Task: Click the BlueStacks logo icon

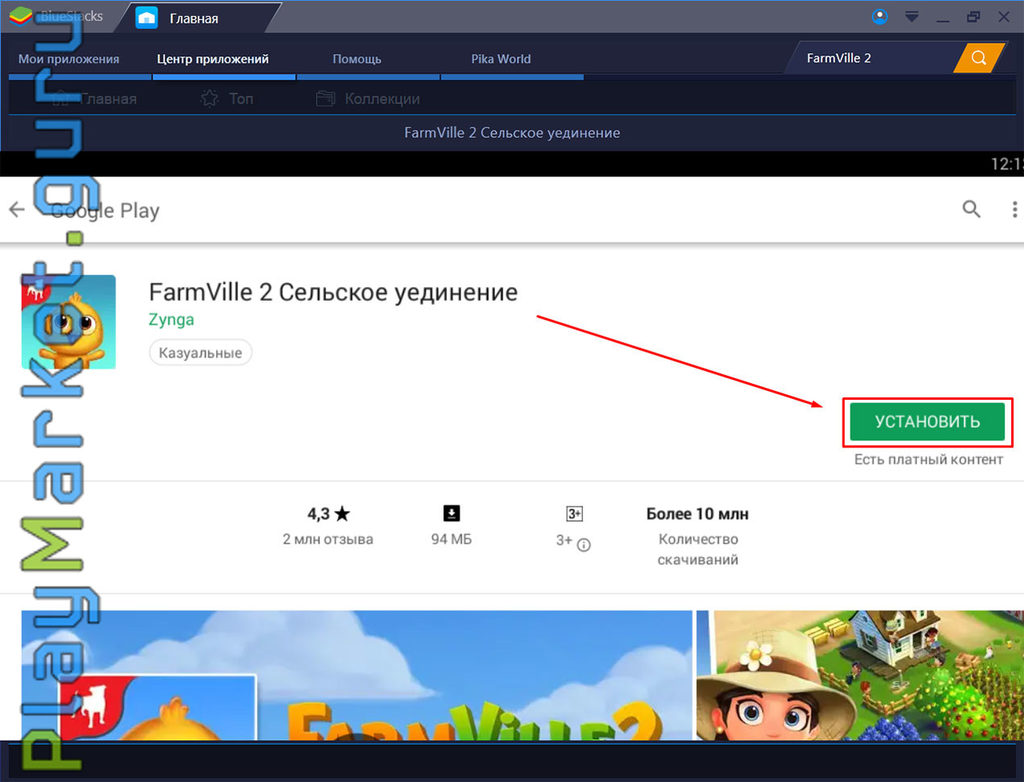Action: [x=21, y=16]
